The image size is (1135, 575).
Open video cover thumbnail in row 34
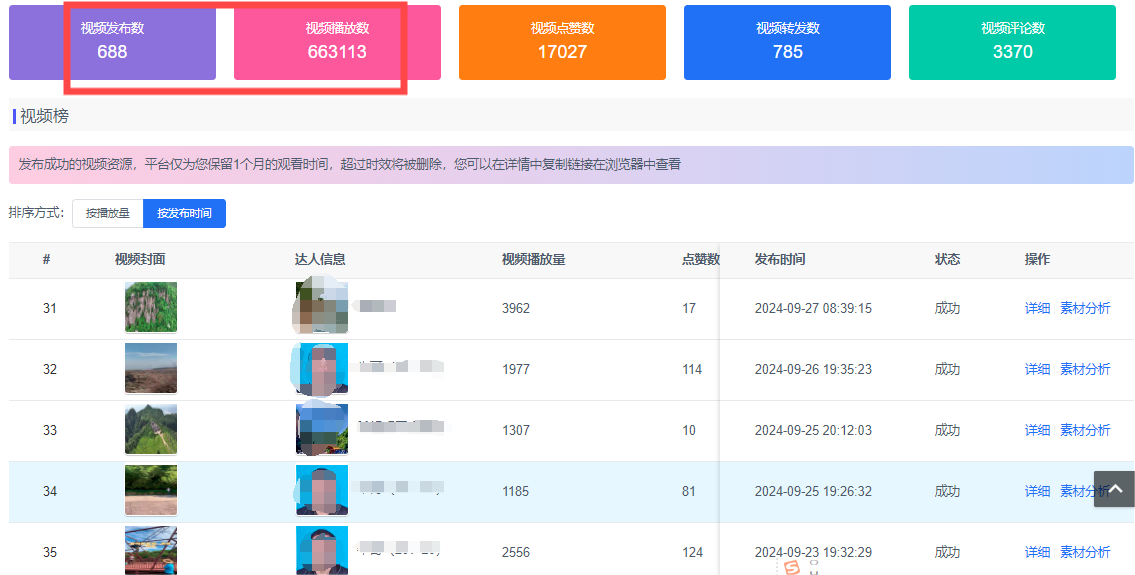(151, 490)
